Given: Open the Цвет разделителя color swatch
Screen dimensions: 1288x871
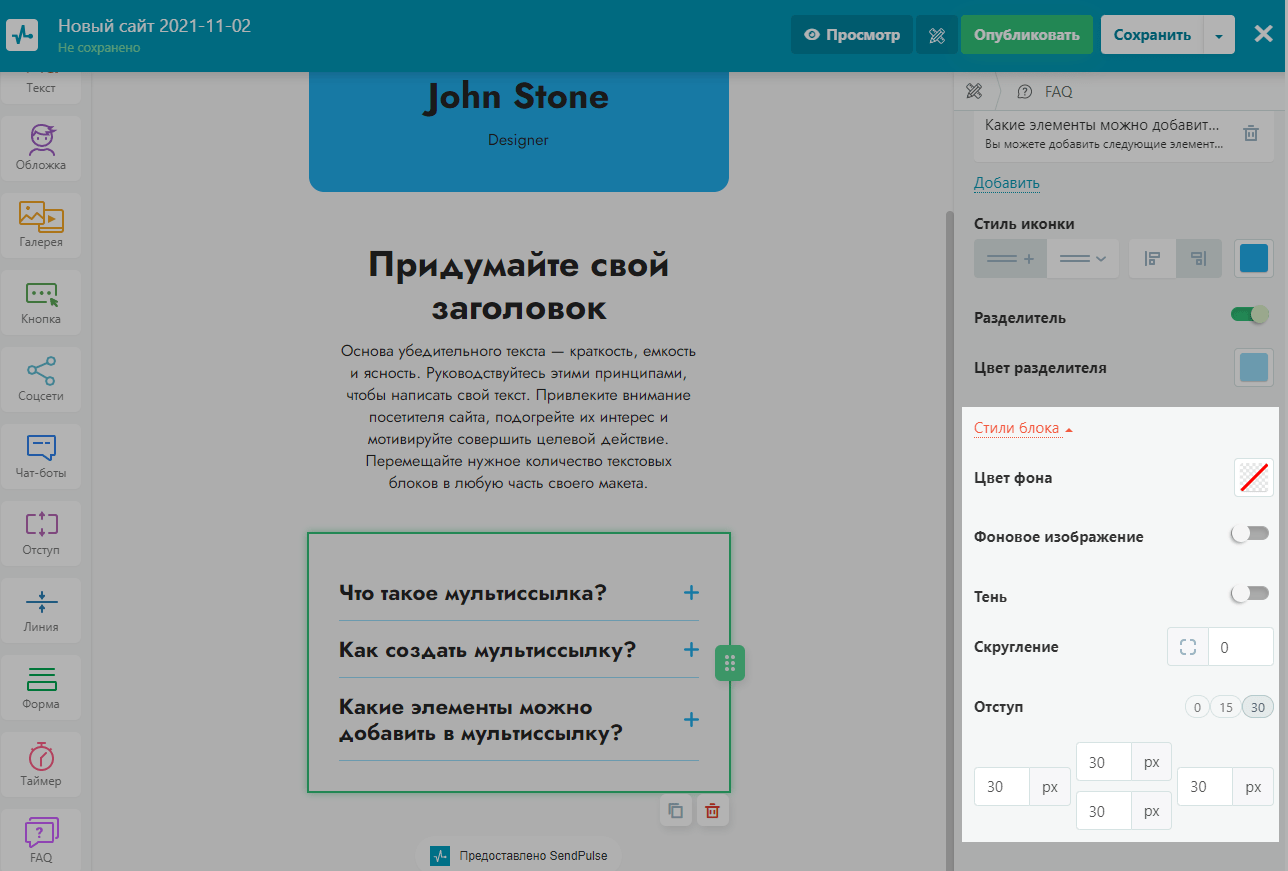Looking at the screenshot, I should click(x=1253, y=367).
